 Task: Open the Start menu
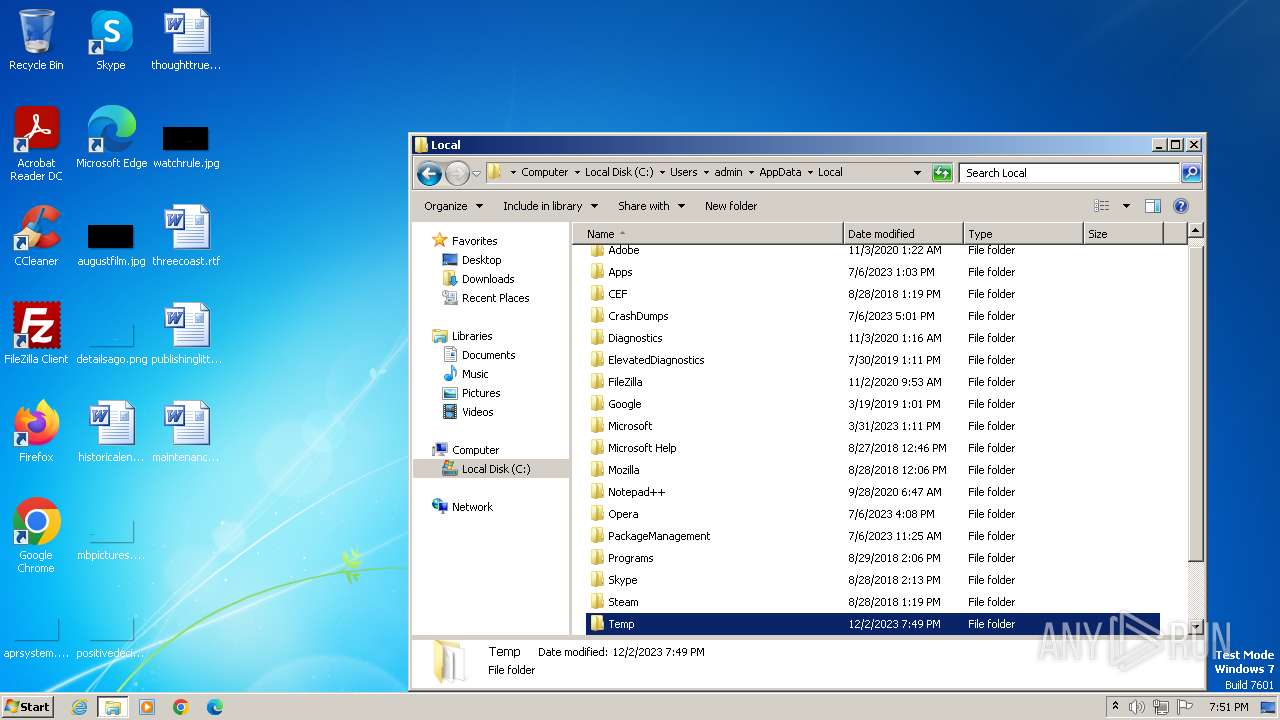click(28, 707)
